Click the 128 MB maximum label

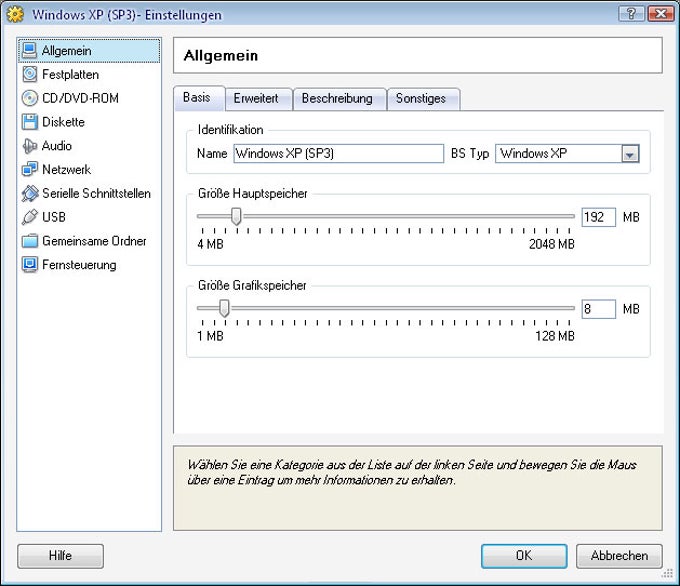[x=555, y=336]
